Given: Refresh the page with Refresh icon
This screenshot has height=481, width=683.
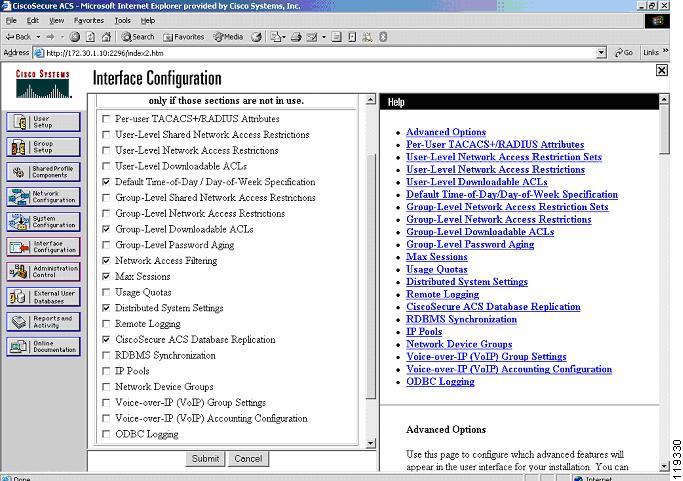Looking at the screenshot, I should 91,37.
